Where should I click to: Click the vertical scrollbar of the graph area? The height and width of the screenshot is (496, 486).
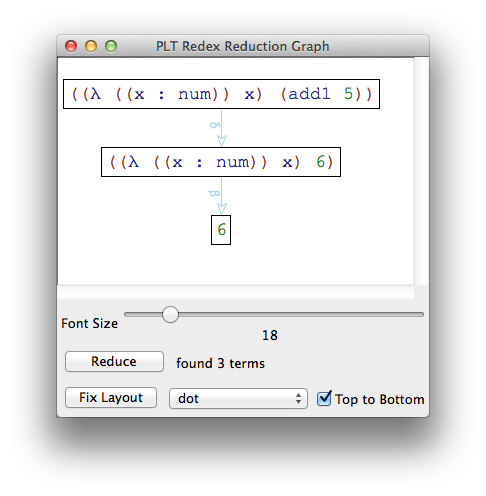click(x=421, y=171)
